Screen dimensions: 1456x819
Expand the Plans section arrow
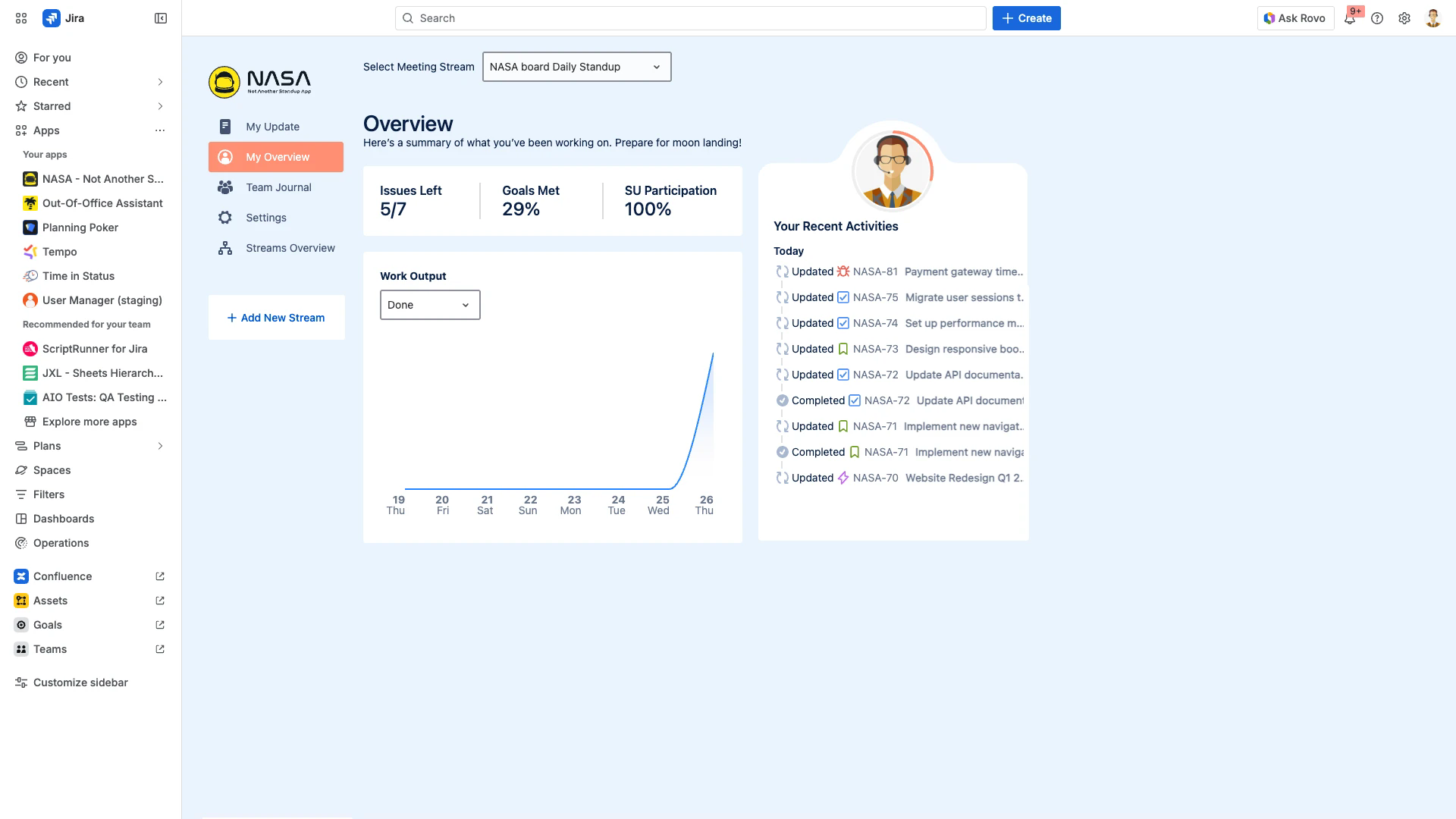click(x=160, y=446)
